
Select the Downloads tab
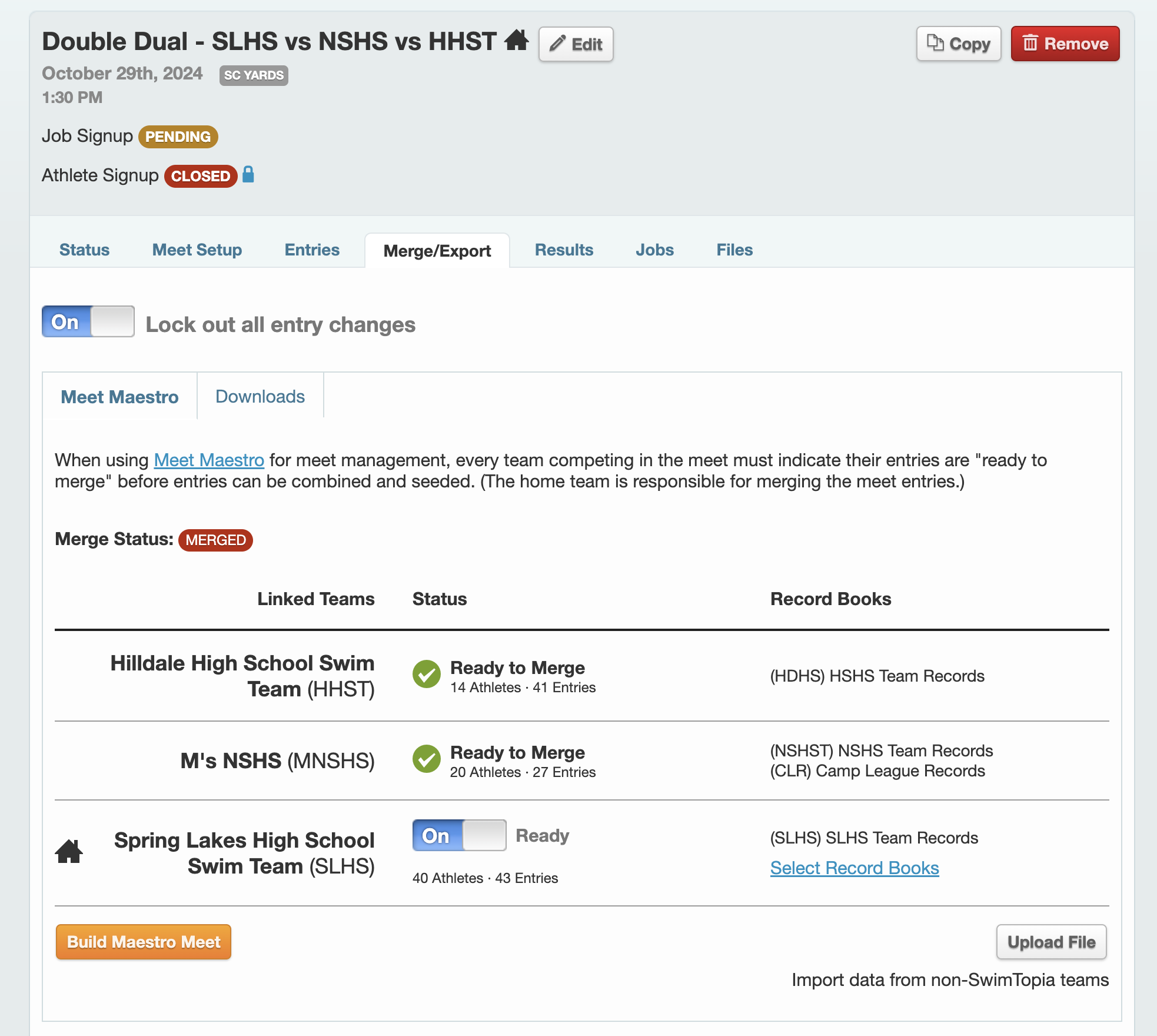[260, 396]
